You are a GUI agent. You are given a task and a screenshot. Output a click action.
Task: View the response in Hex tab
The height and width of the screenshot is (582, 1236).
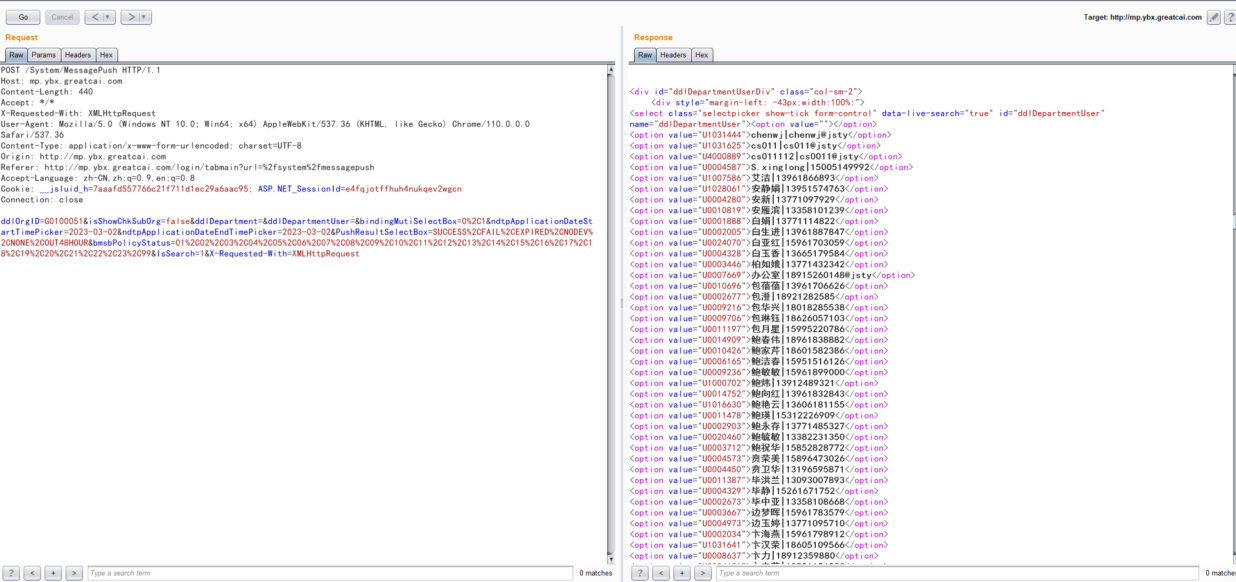pyautogui.click(x=702, y=55)
